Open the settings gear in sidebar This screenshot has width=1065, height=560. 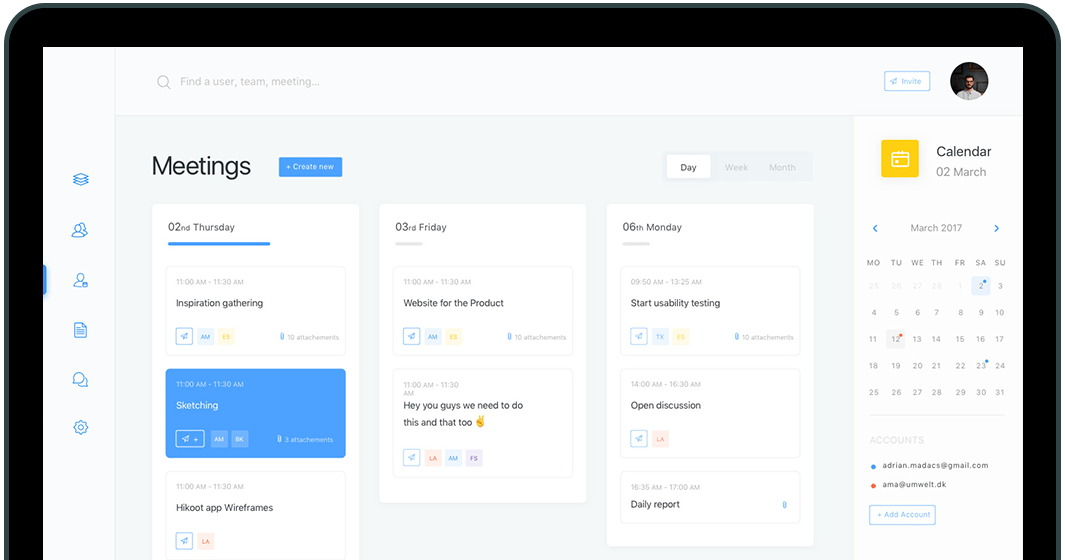[81, 428]
